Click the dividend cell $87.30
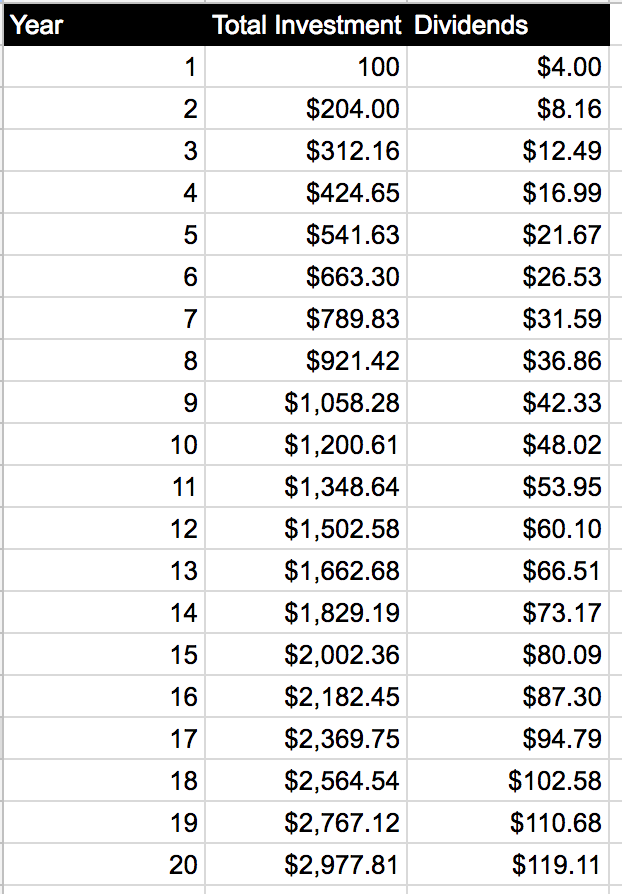Viewport: 622px width, 894px height. point(509,696)
